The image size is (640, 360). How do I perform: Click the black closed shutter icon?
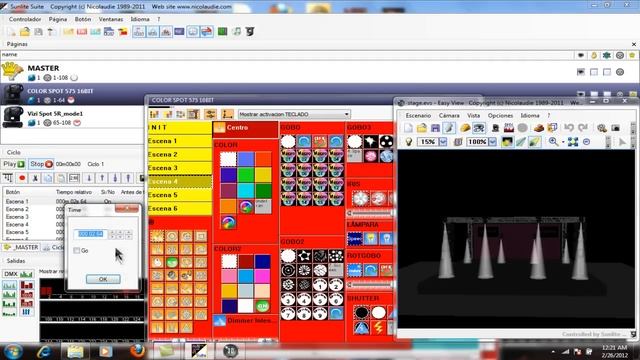[x=362, y=313]
